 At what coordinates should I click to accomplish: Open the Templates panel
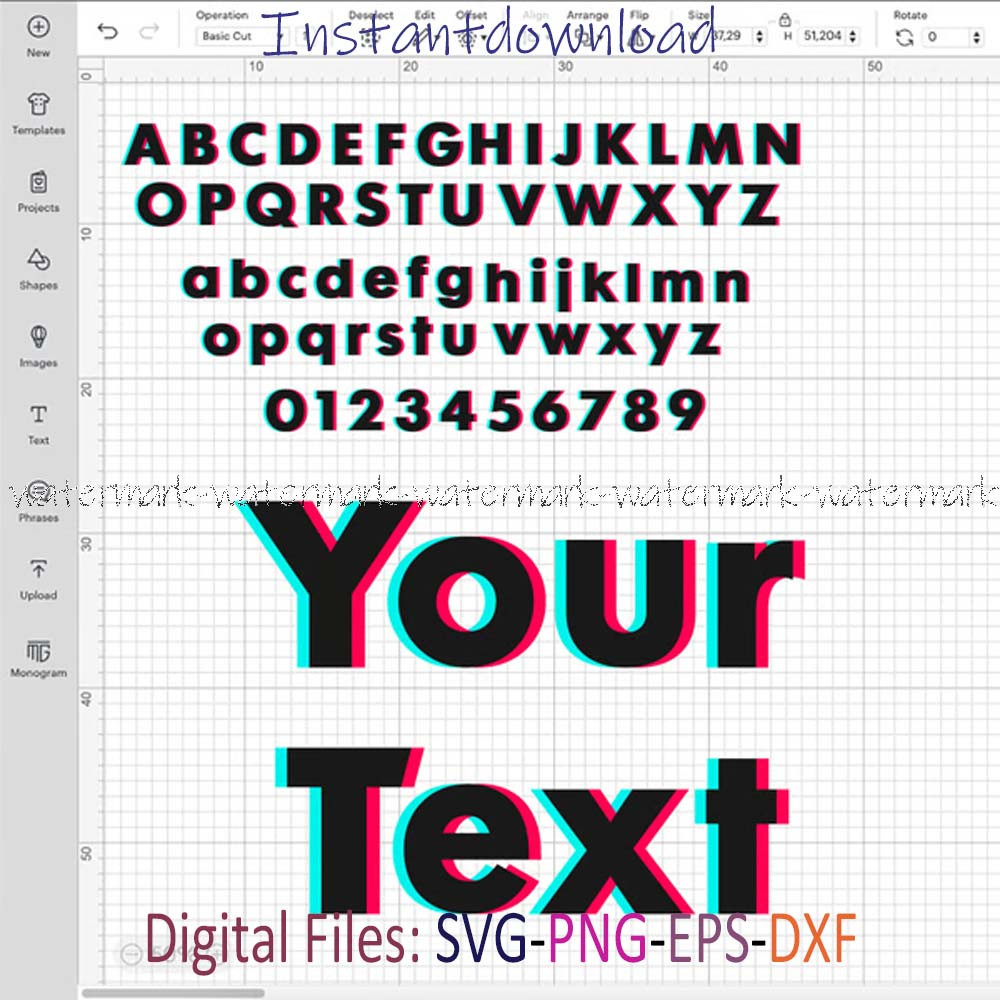point(38,107)
